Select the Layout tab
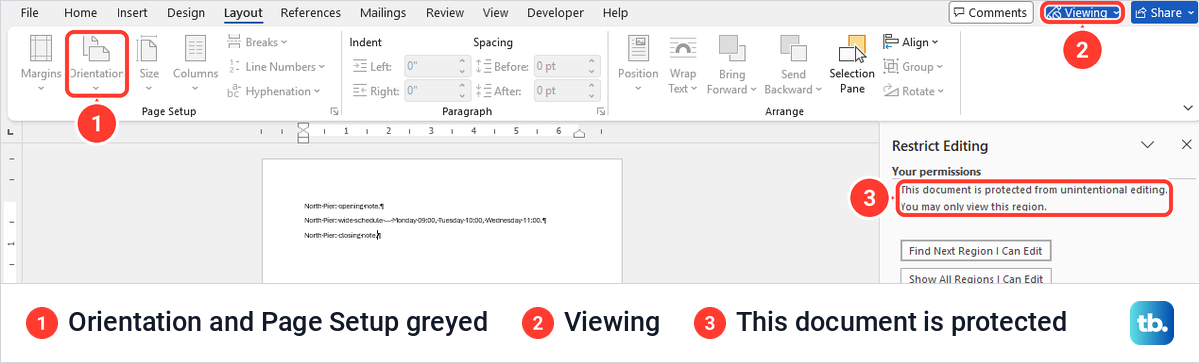This screenshot has width=1200, height=363. (243, 13)
